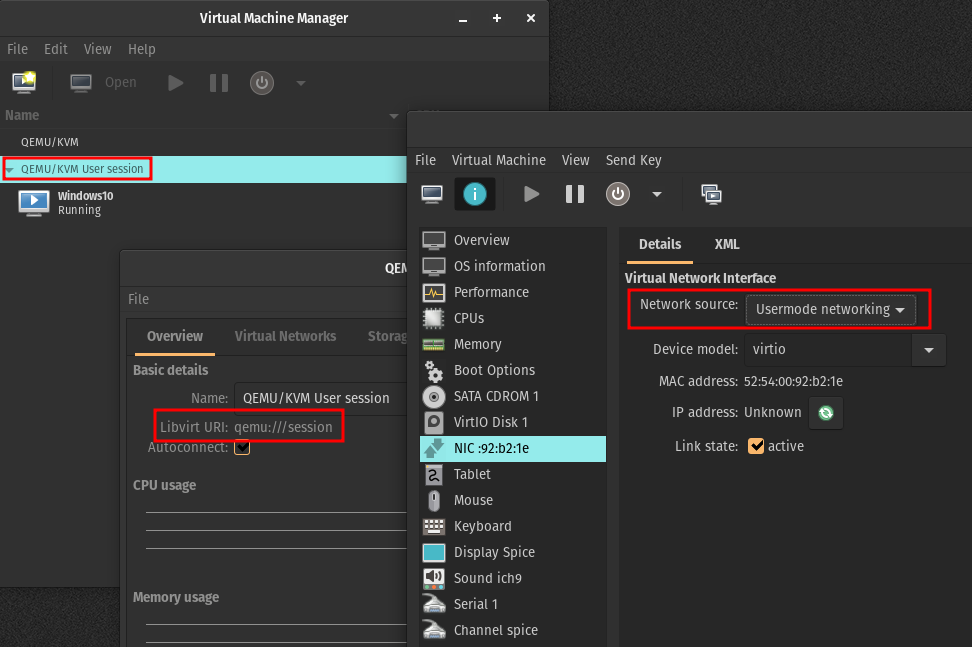Select SATA CDROM 1 device
The height and width of the screenshot is (647, 972).
513,396
